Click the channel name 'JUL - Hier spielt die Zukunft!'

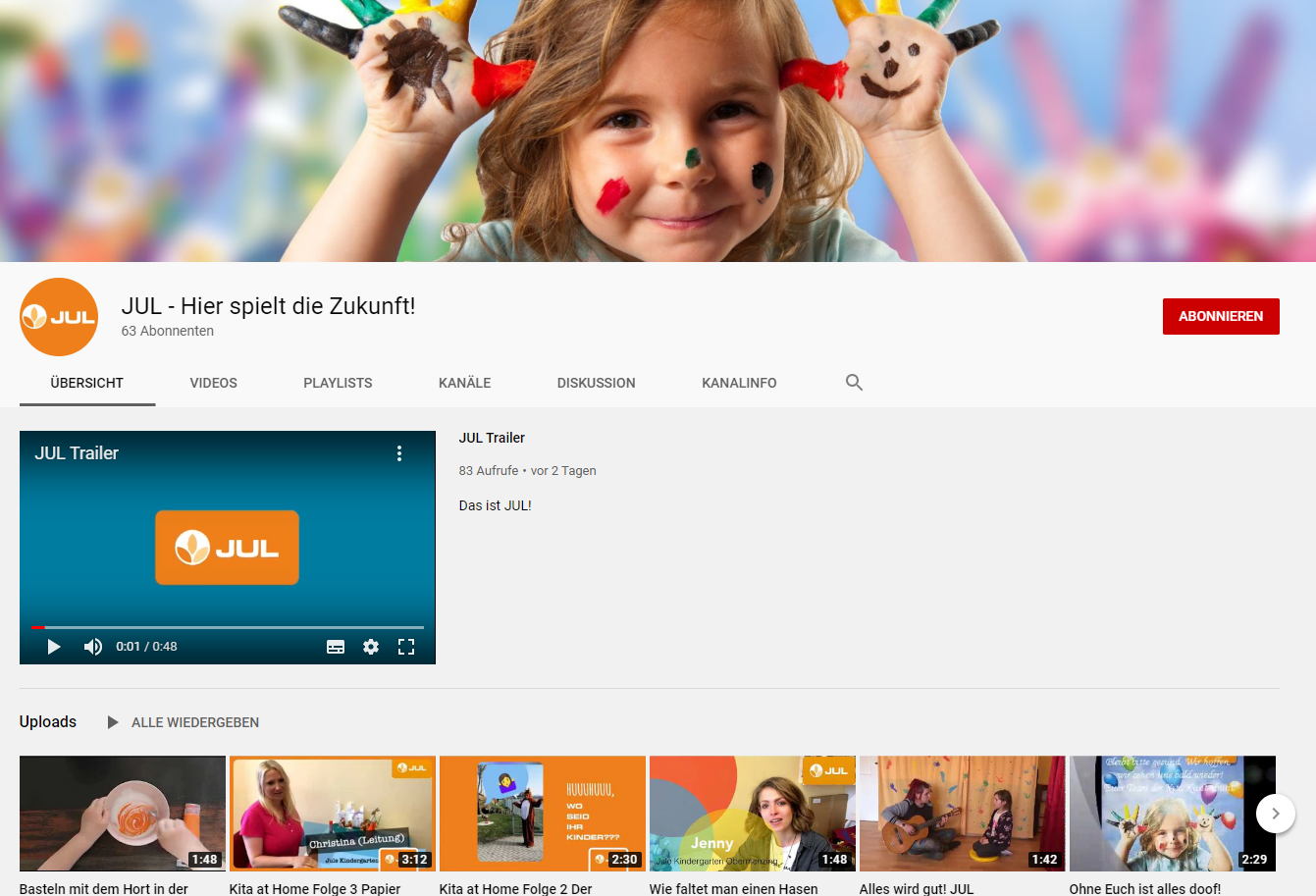pyautogui.click(x=269, y=305)
